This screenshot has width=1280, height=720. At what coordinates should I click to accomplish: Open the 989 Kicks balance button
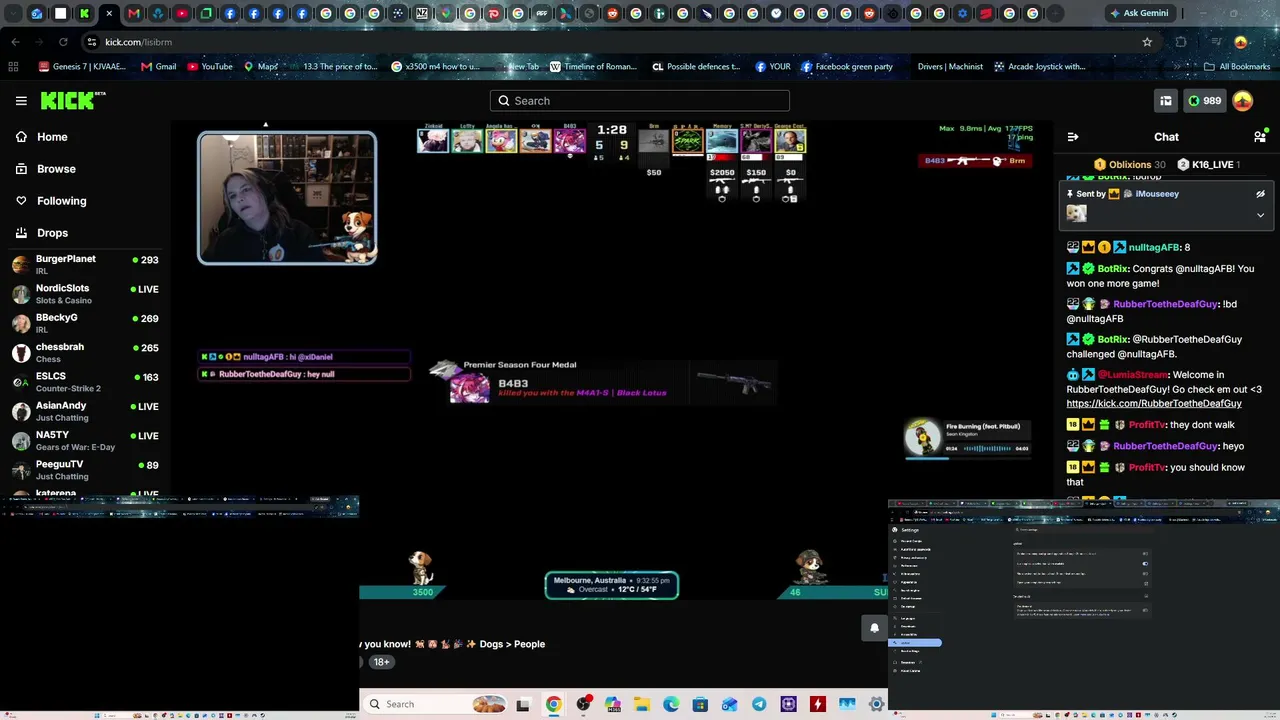(x=1204, y=101)
